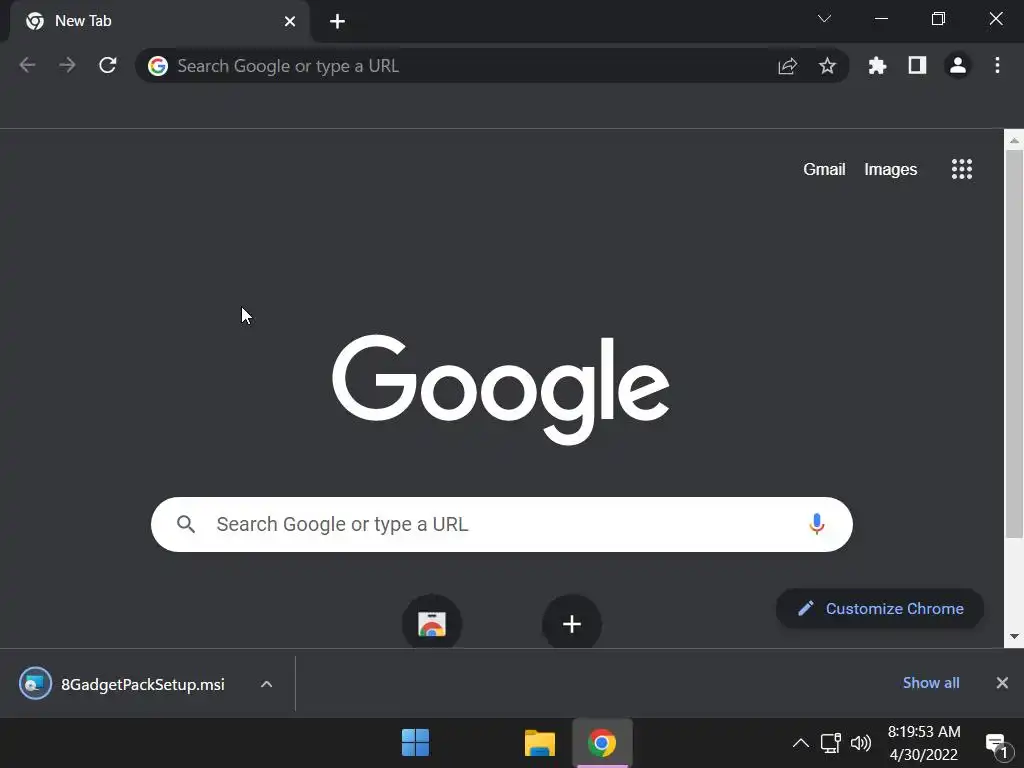Screen dimensions: 1024x768
Task: Click the Google logo
Action: (x=501, y=389)
